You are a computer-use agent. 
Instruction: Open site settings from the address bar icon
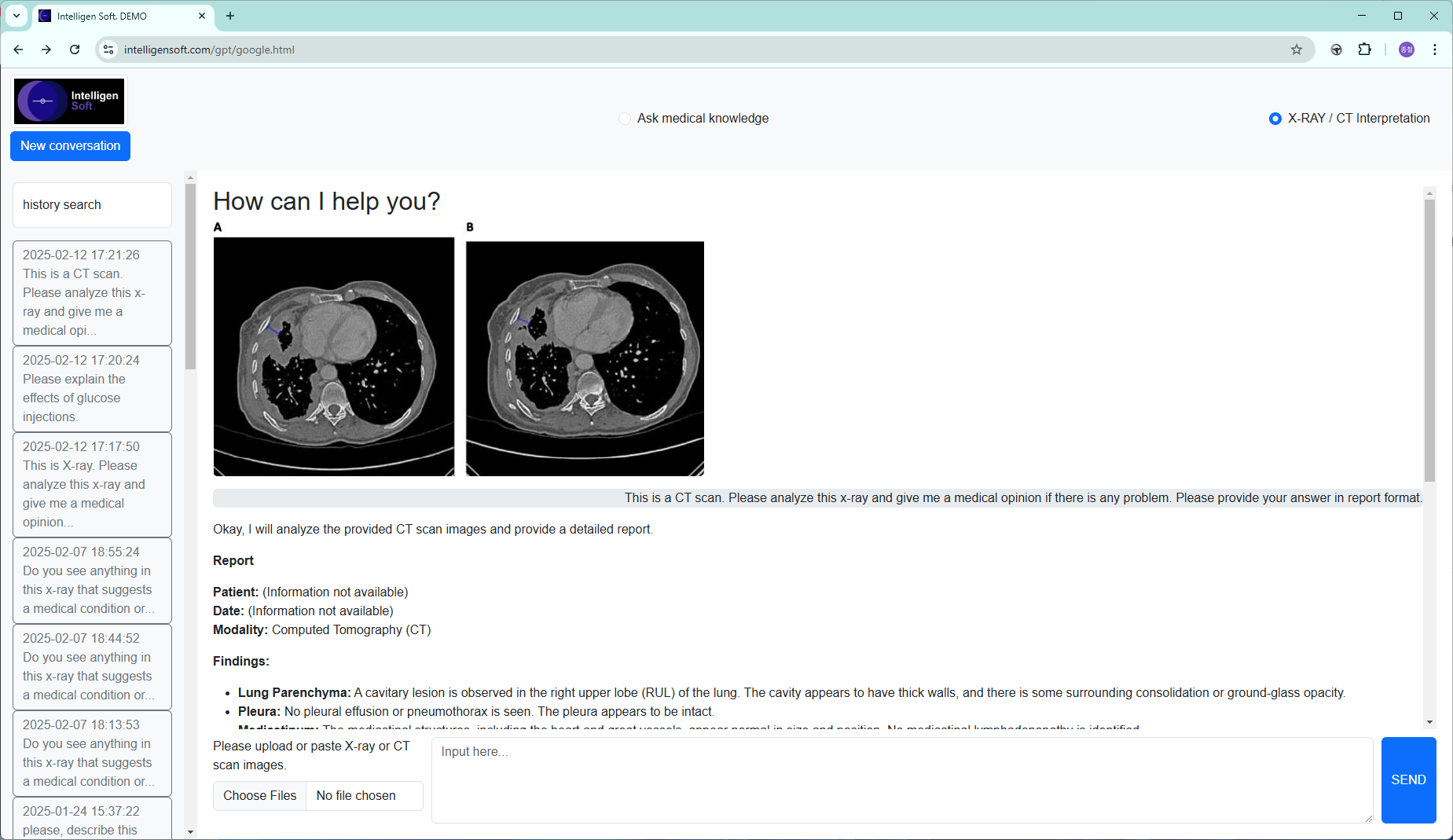108,50
